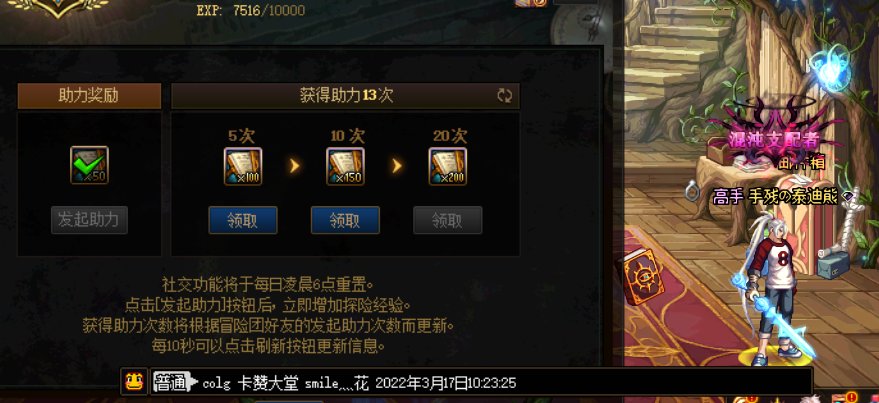Click the grey mailbox by the character
879x403 pixels.
coord(833,263)
